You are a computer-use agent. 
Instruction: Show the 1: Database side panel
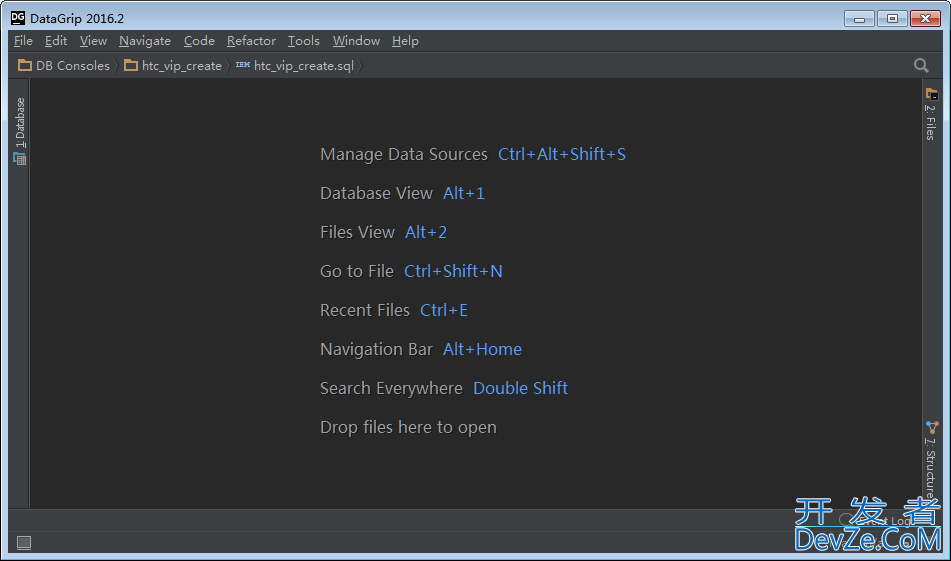click(x=20, y=123)
